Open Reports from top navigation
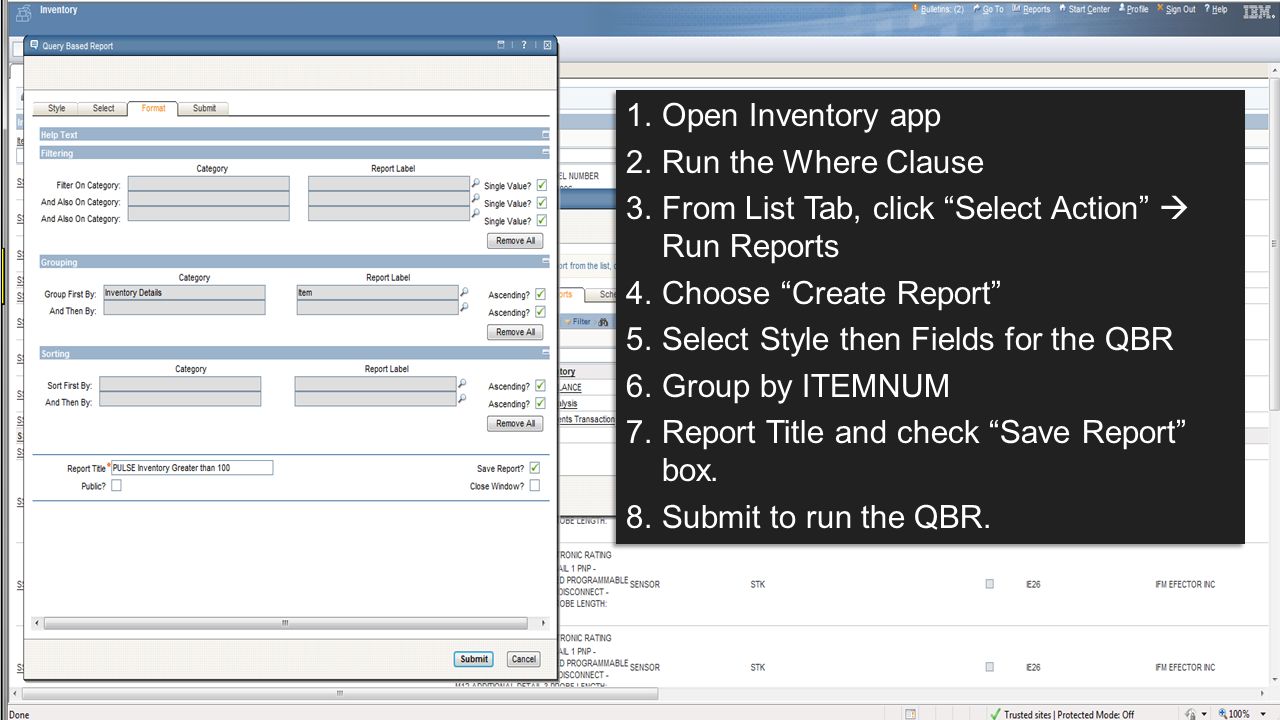 pos(1031,9)
